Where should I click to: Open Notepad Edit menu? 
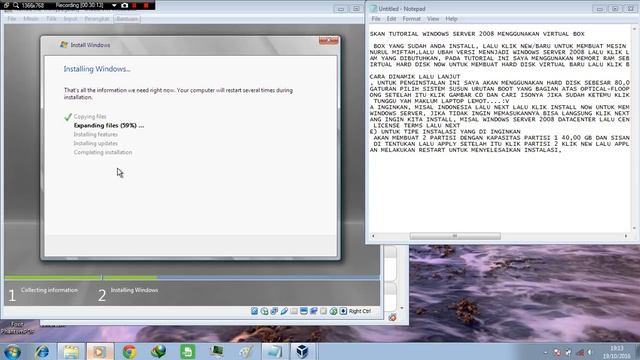click(x=391, y=19)
